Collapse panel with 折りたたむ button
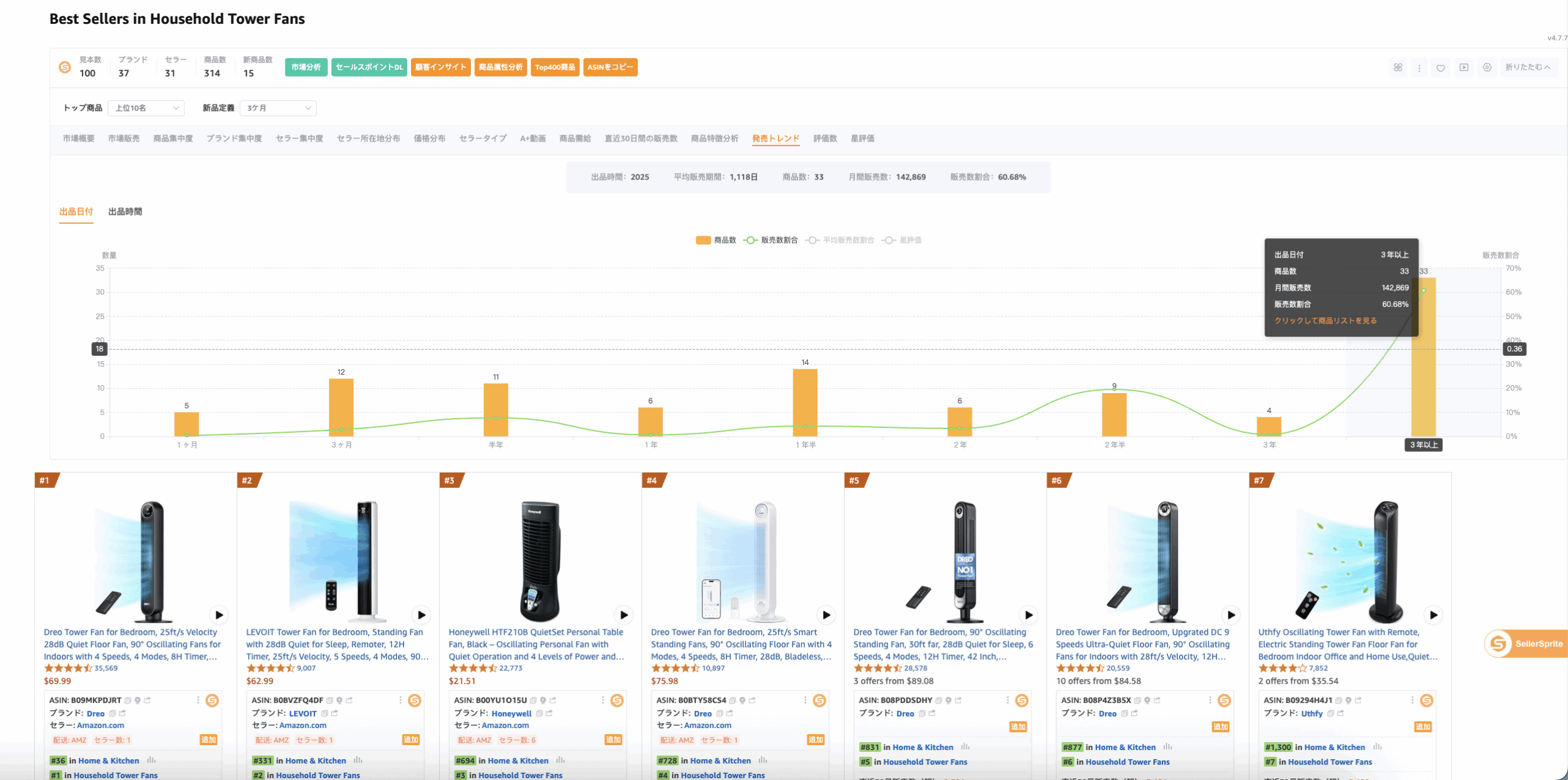The width and height of the screenshot is (1568, 780). 1528,67
